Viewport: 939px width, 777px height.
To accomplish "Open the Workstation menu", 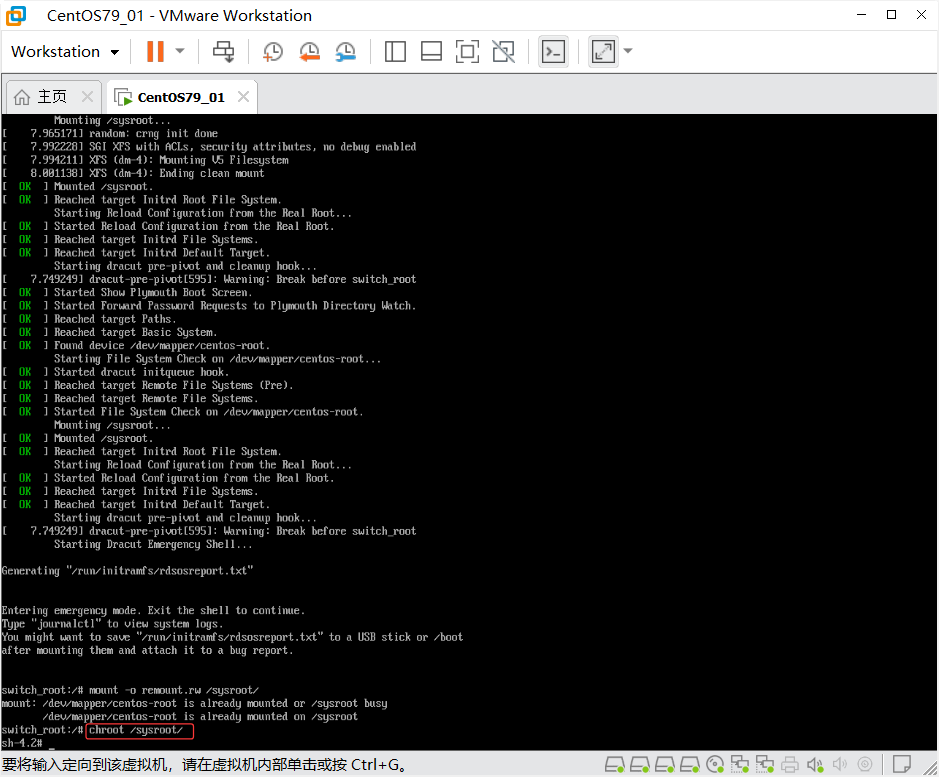I will (65, 52).
